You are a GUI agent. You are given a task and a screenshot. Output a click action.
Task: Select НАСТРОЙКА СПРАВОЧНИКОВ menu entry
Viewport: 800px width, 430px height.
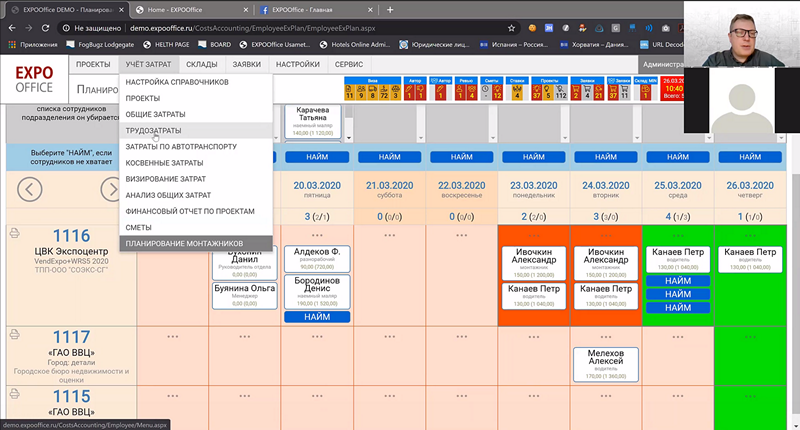[196, 82]
